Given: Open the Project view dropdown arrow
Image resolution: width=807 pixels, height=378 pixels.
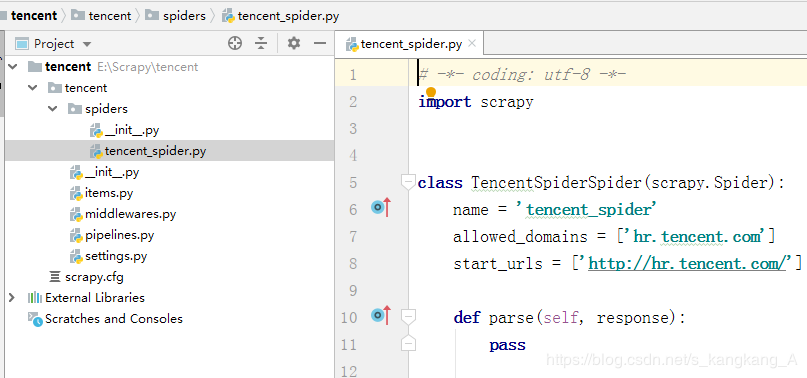Looking at the screenshot, I should 87,44.
